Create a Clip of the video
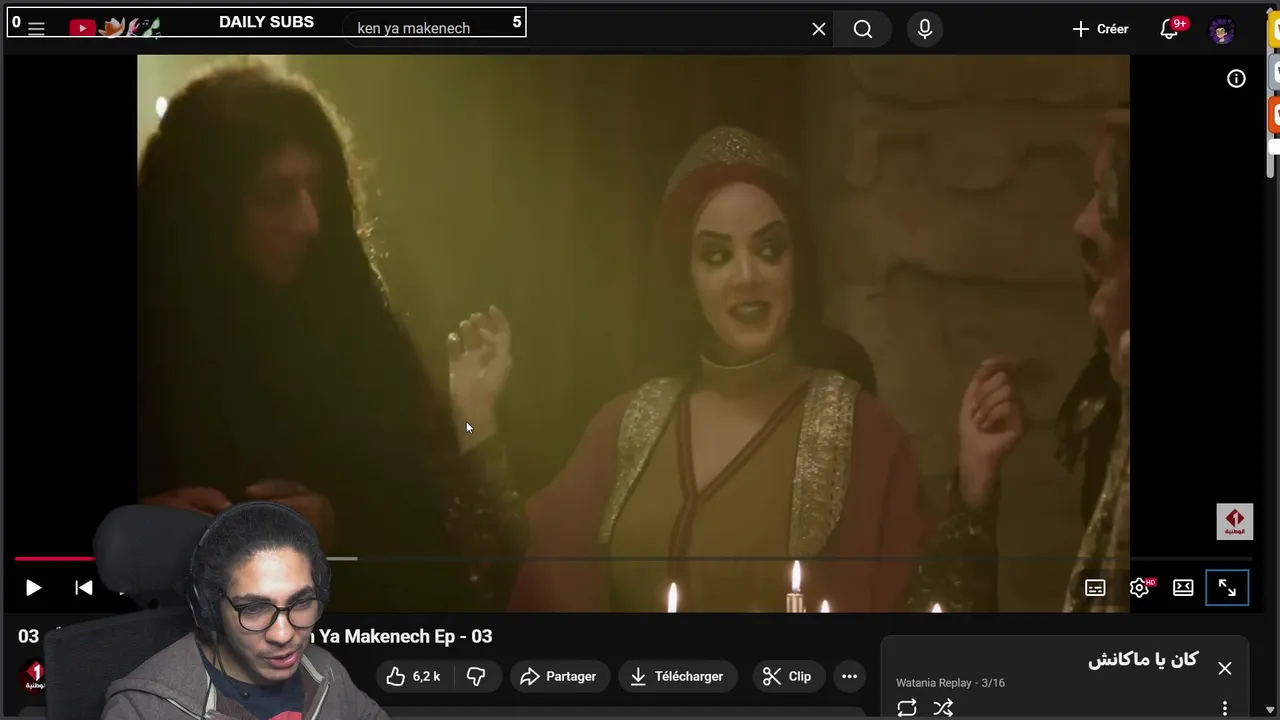 click(x=787, y=677)
